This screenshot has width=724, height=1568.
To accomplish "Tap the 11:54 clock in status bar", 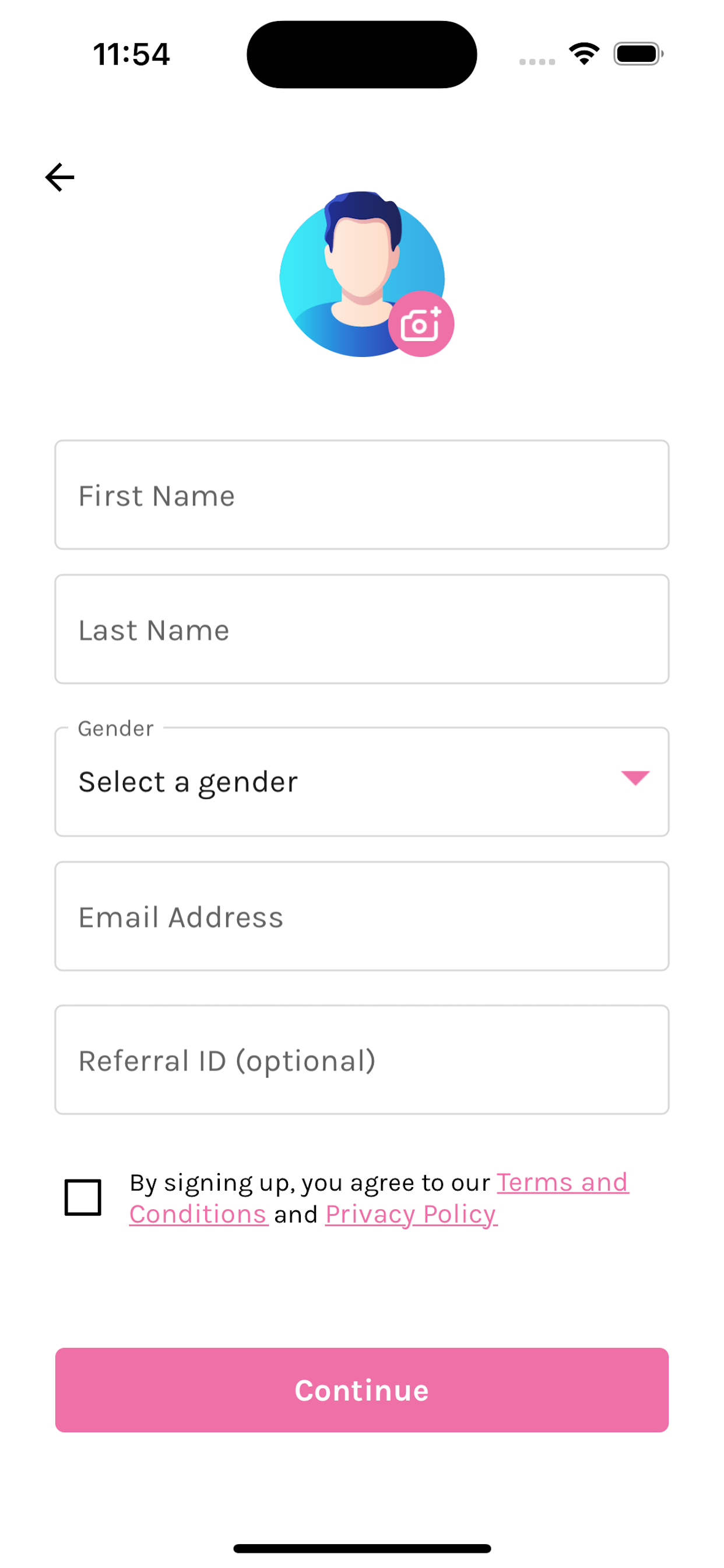I will point(131,54).
